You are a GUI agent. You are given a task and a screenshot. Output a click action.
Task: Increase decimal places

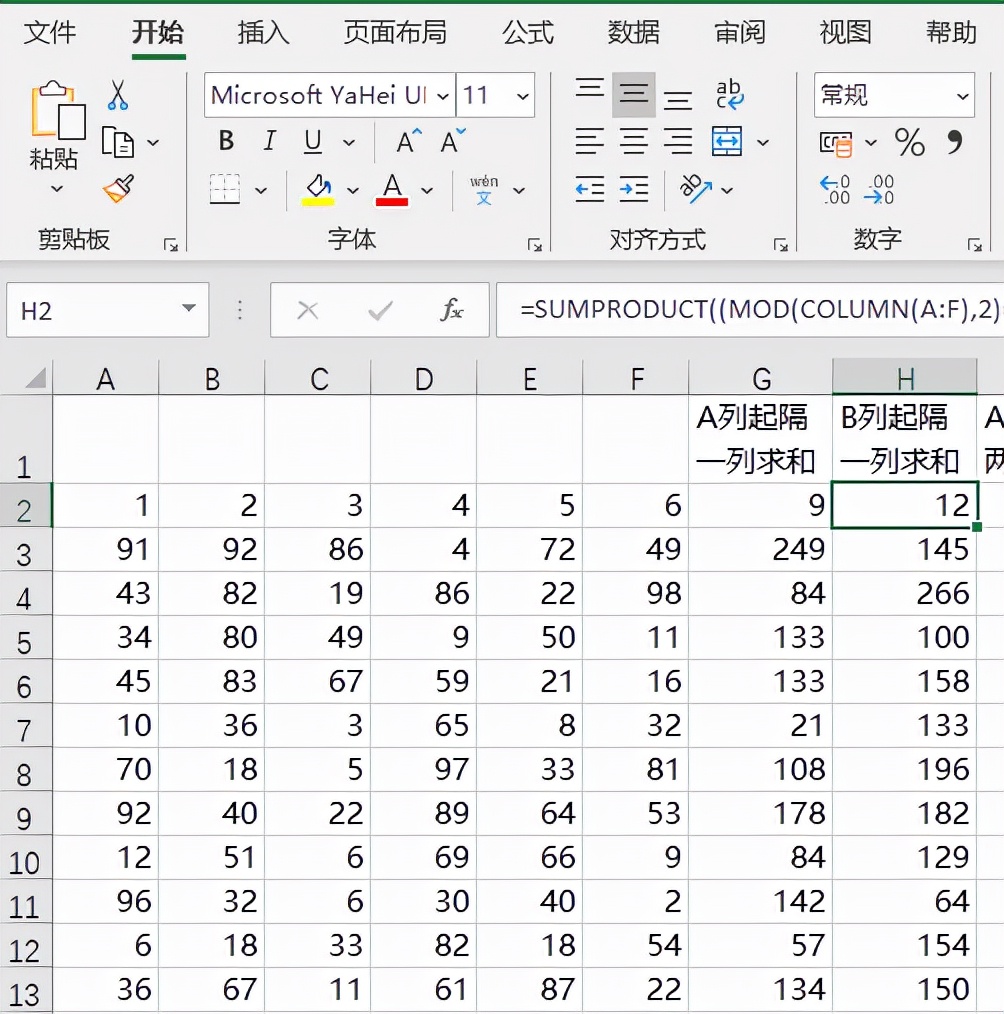pos(835,189)
